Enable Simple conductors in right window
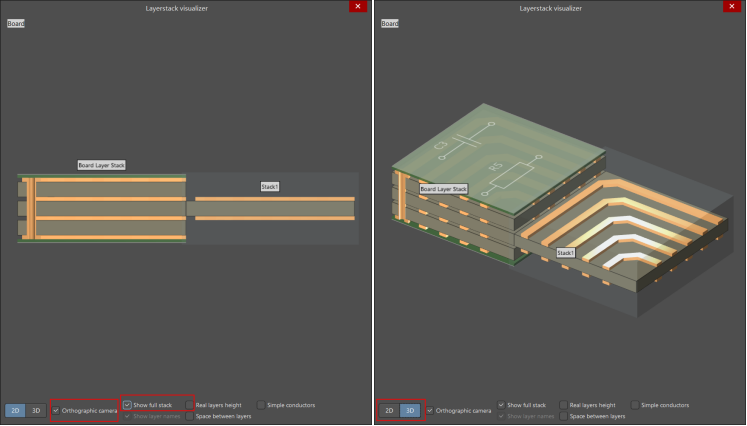Viewport: 747px width, 426px height. [636, 405]
